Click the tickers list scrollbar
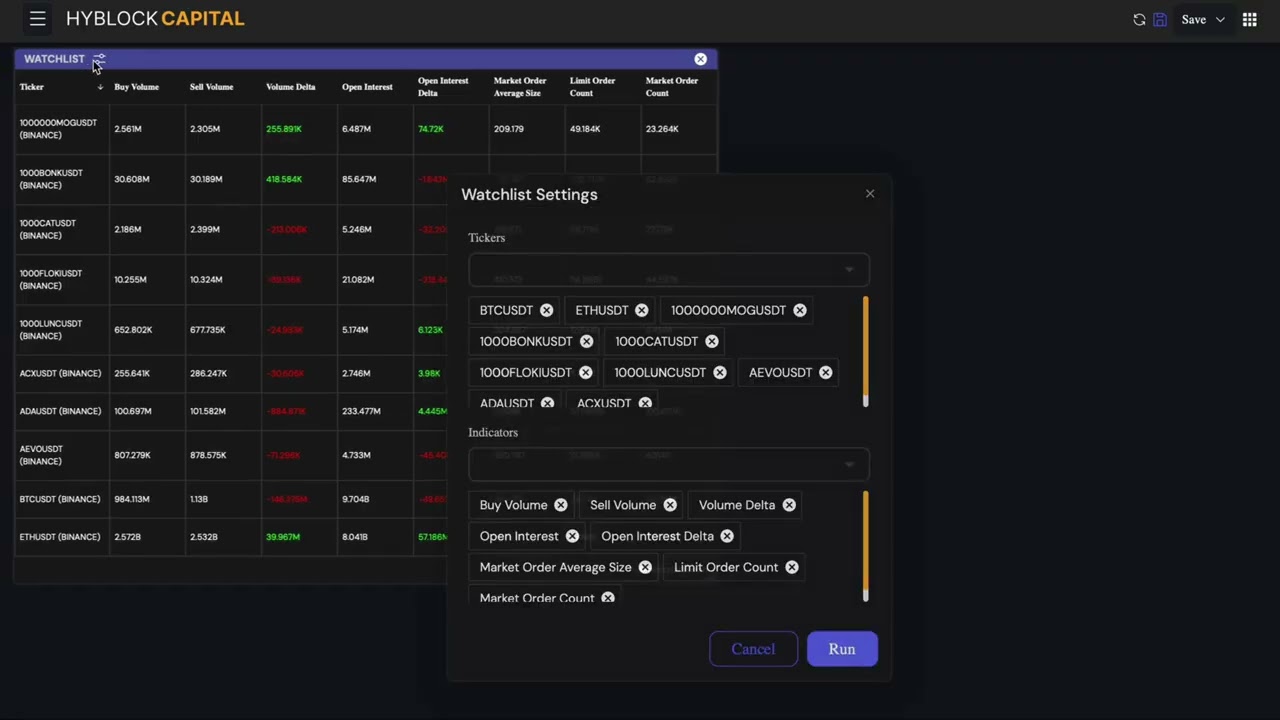This screenshot has width=1280, height=720. pos(865,351)
